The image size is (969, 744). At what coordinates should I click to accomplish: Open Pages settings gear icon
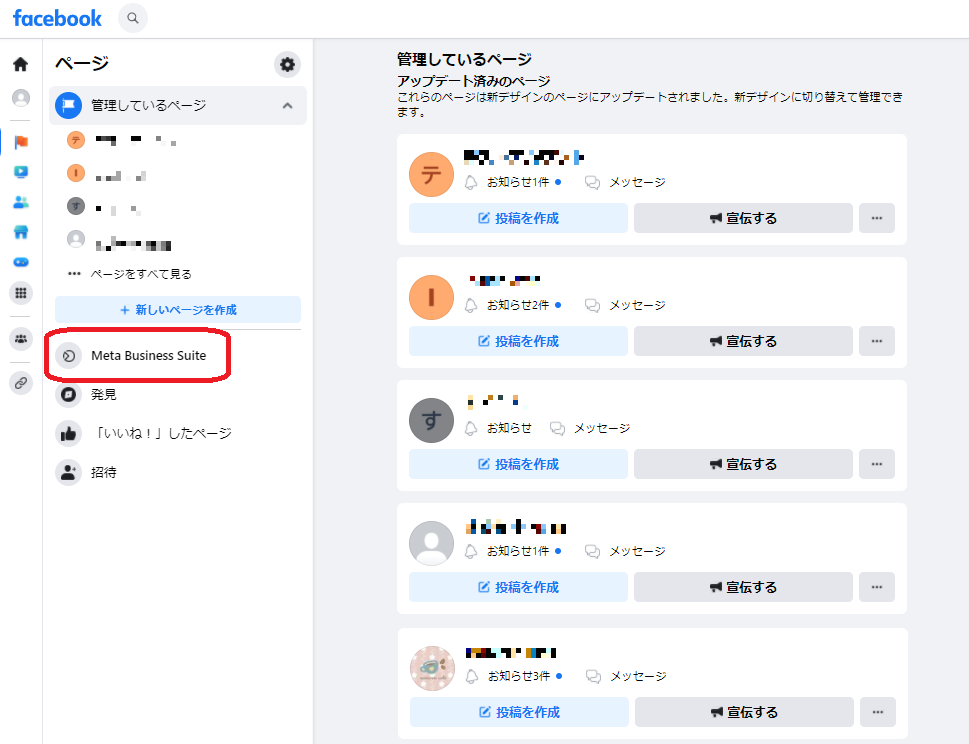[288, 65]
